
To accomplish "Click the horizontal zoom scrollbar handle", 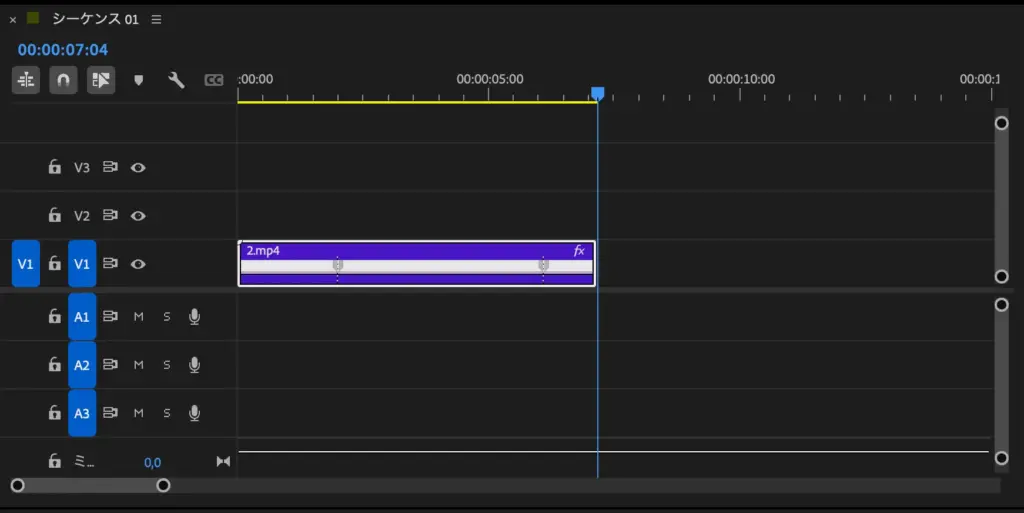I will (90, 485).
